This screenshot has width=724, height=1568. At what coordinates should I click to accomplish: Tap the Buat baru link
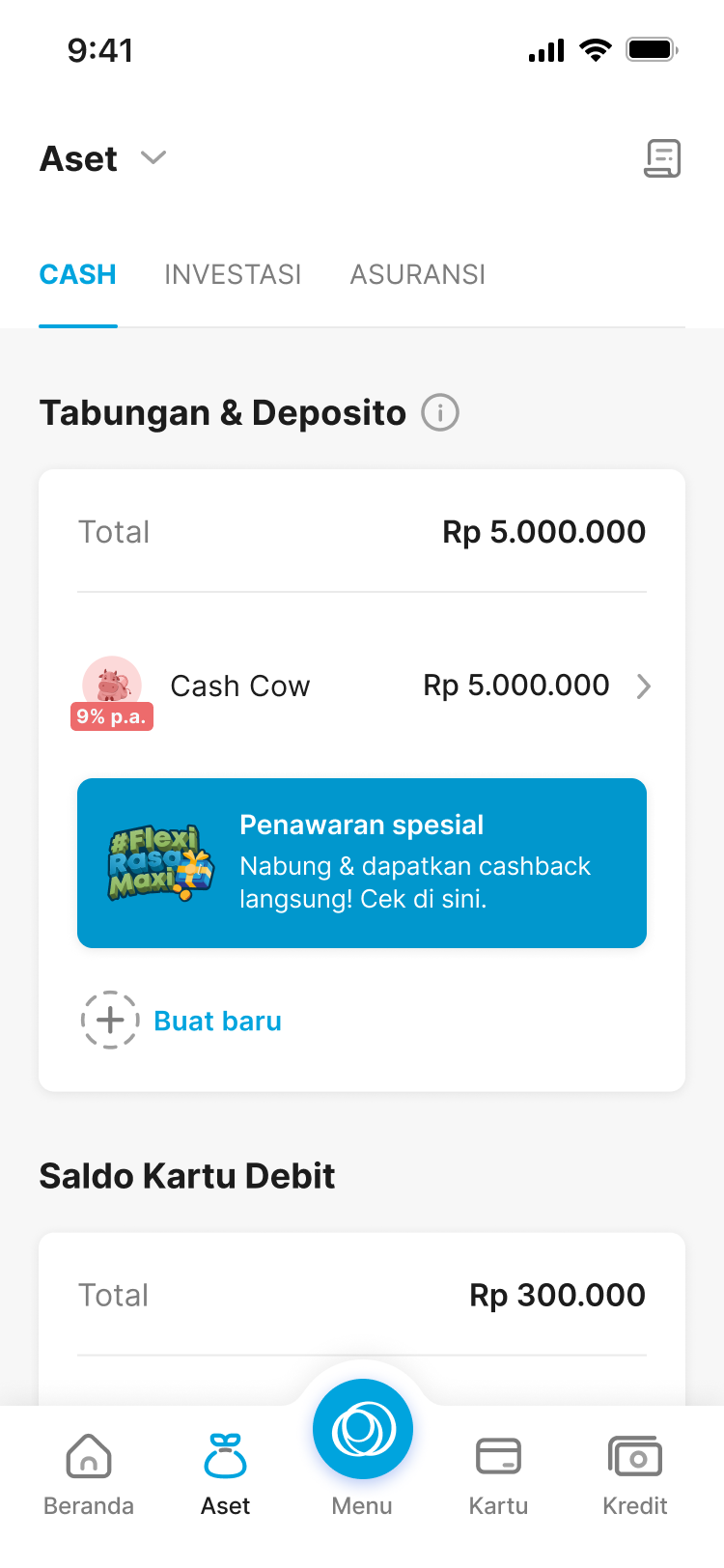(x=218, y=1021)
